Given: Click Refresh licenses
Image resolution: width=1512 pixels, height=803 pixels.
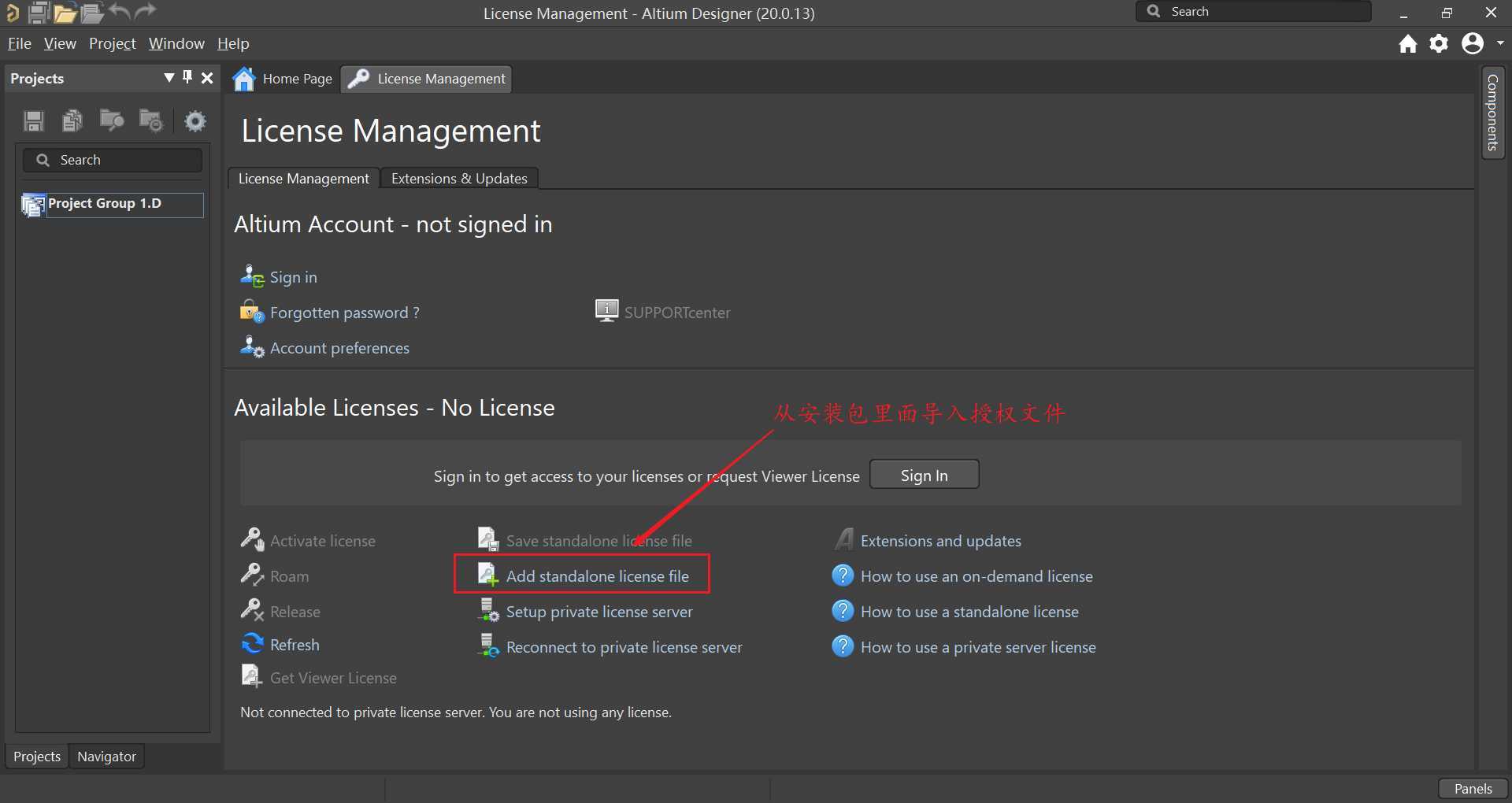Looking at the screenshot, I should point(295,645).
